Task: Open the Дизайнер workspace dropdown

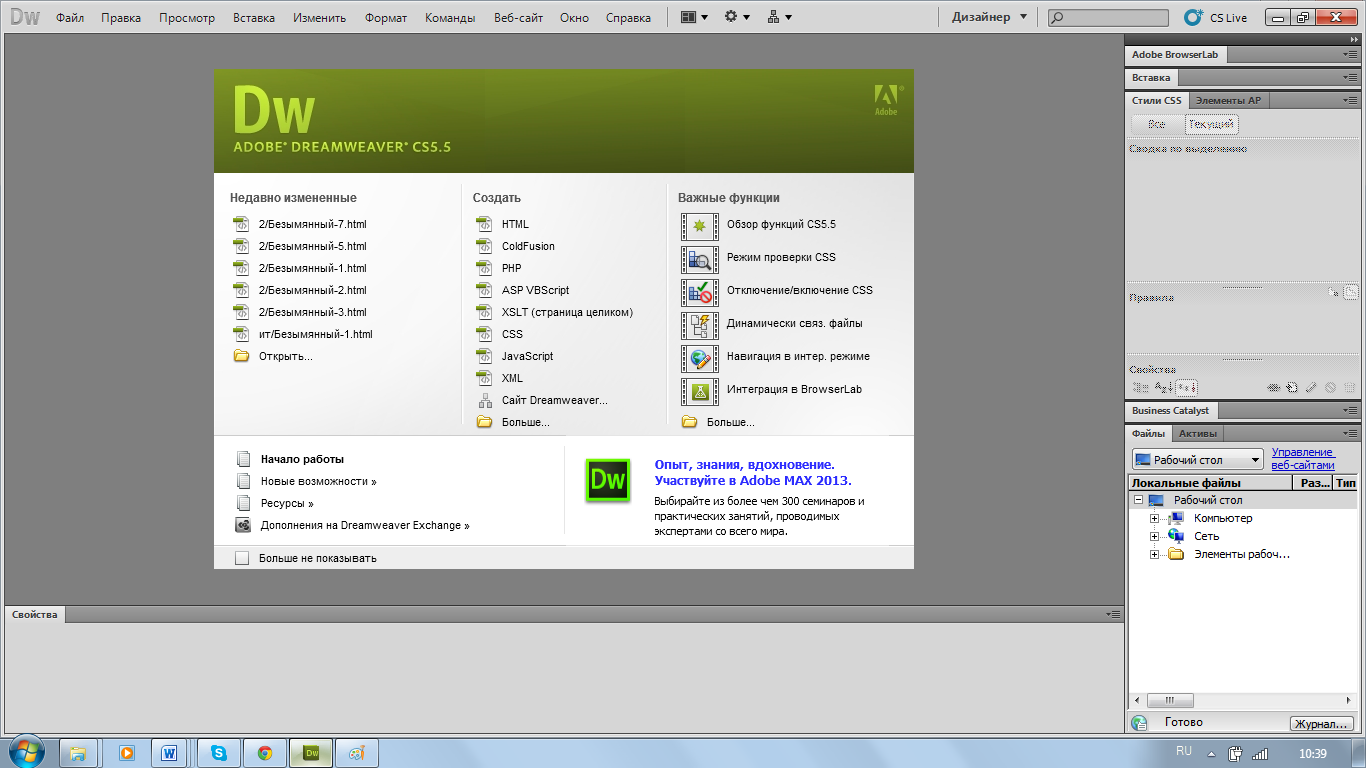Action: [x=989, y=17]
